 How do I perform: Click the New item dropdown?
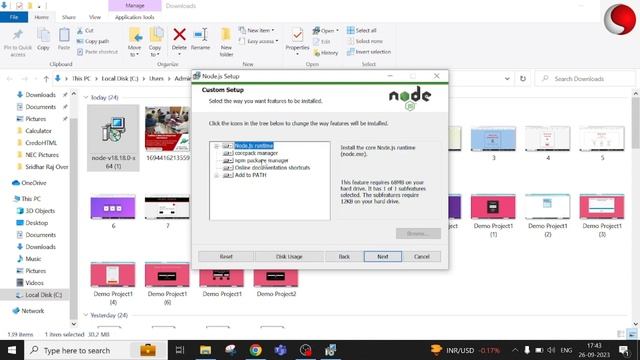tap(257, 31)
